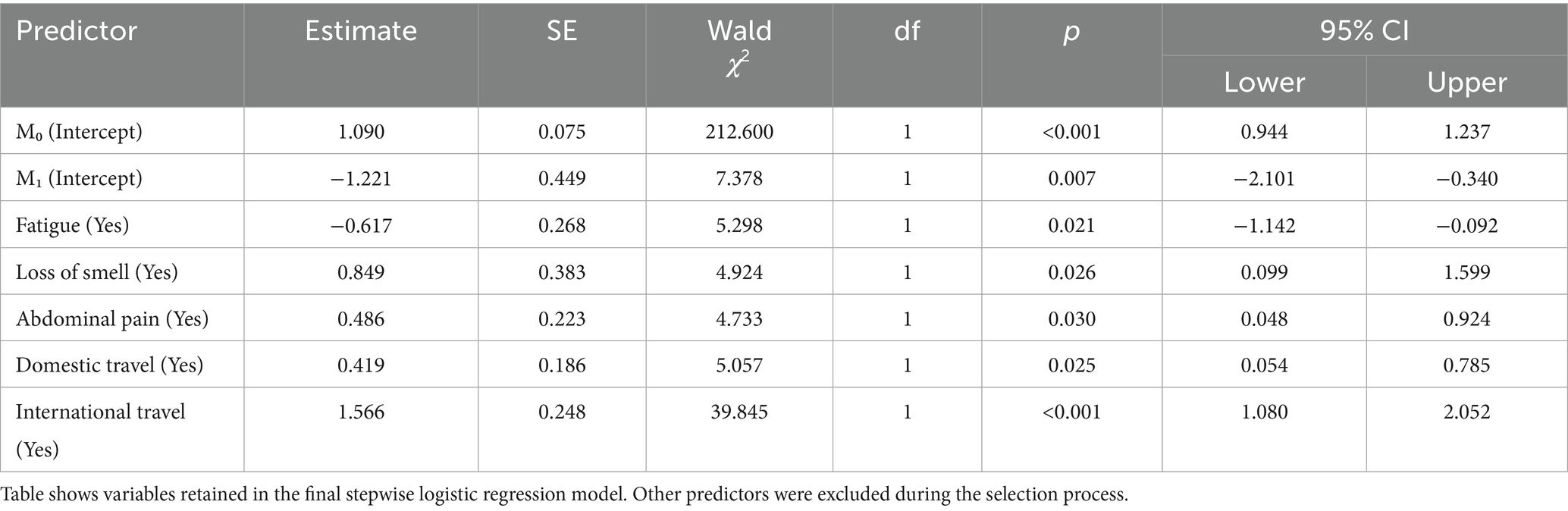The width and height of the screenshot is (1568, 511).
Task: Click the Wald value 212.600
Action: (x=739, y=132)
